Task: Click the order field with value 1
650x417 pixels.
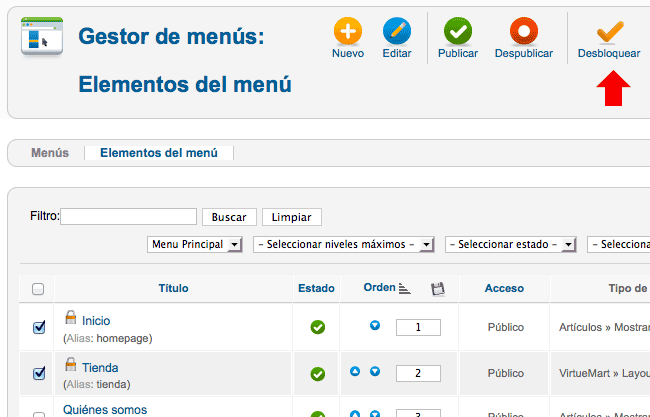Action: click(418, 327)
